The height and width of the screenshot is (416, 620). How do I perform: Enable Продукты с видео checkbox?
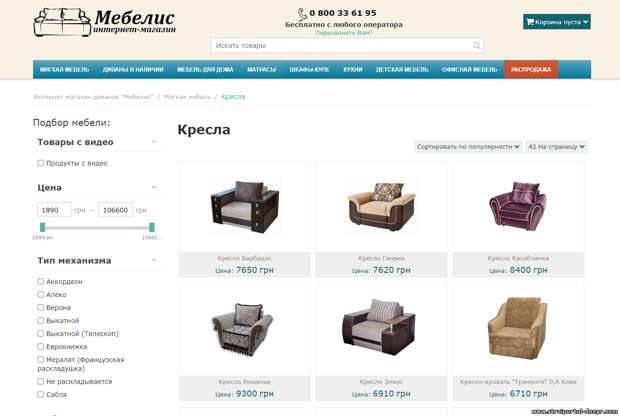pos(40,163)
